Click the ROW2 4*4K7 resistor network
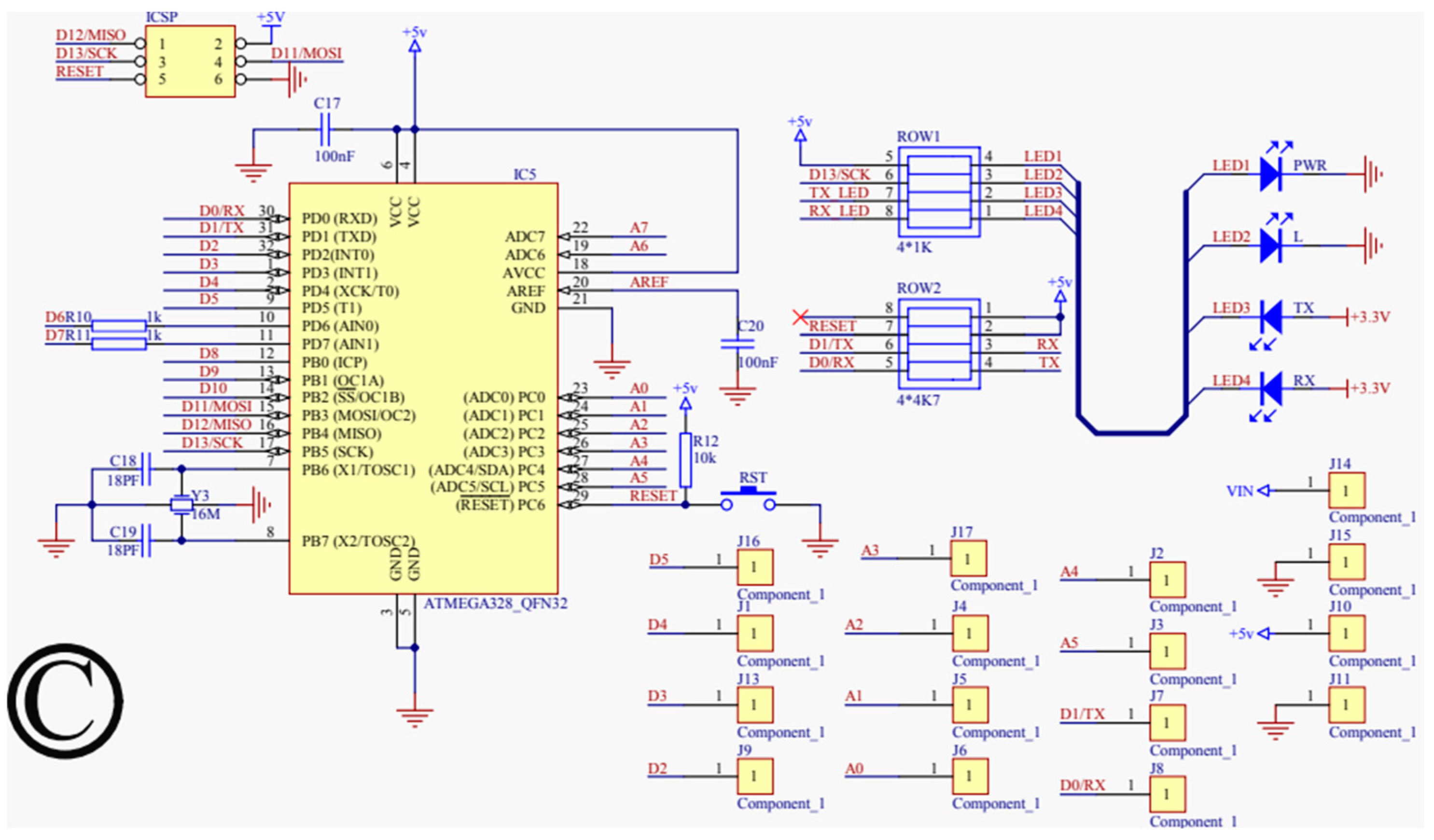This screenshot has width=1434, height=840. tap(939, 344)
